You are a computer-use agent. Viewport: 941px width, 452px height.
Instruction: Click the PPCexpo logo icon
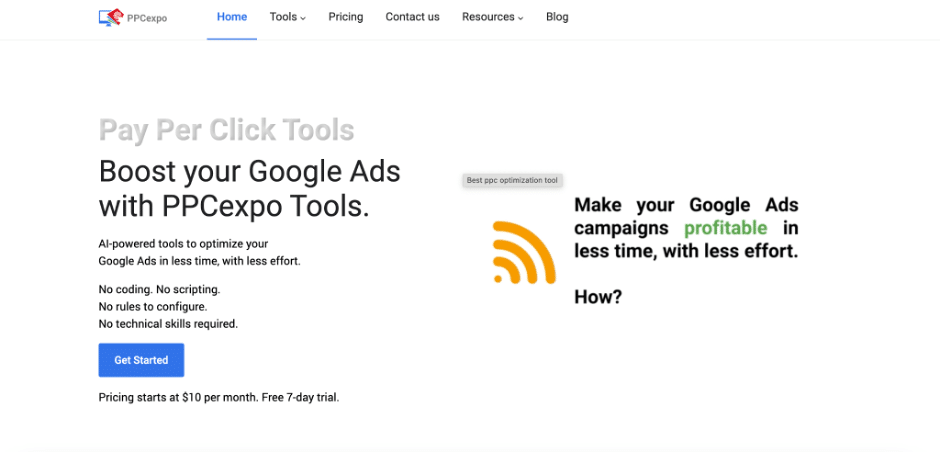coord(111,17)
